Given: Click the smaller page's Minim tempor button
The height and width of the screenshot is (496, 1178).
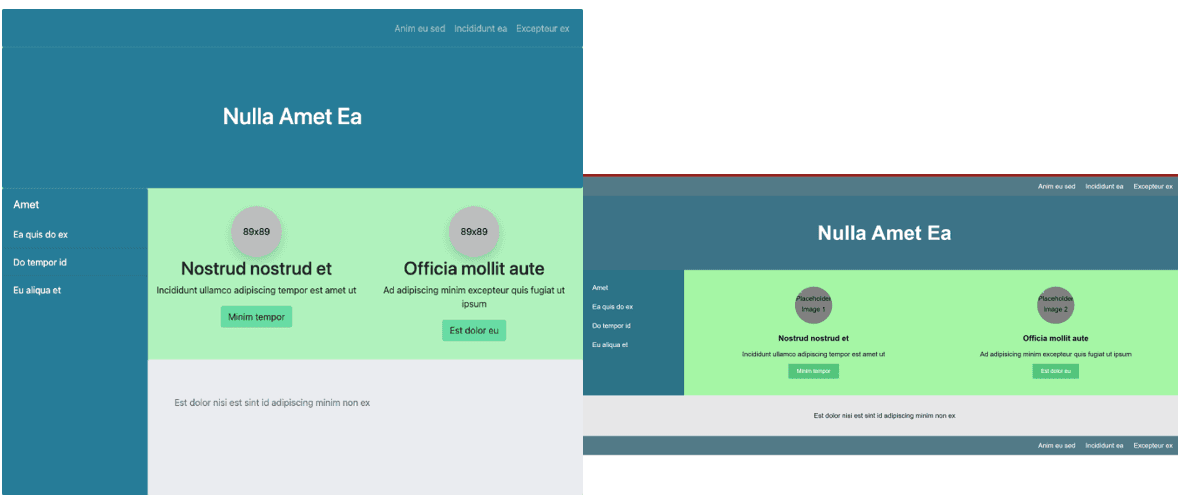Looking at the screenshot, I should tap(813, 371).
